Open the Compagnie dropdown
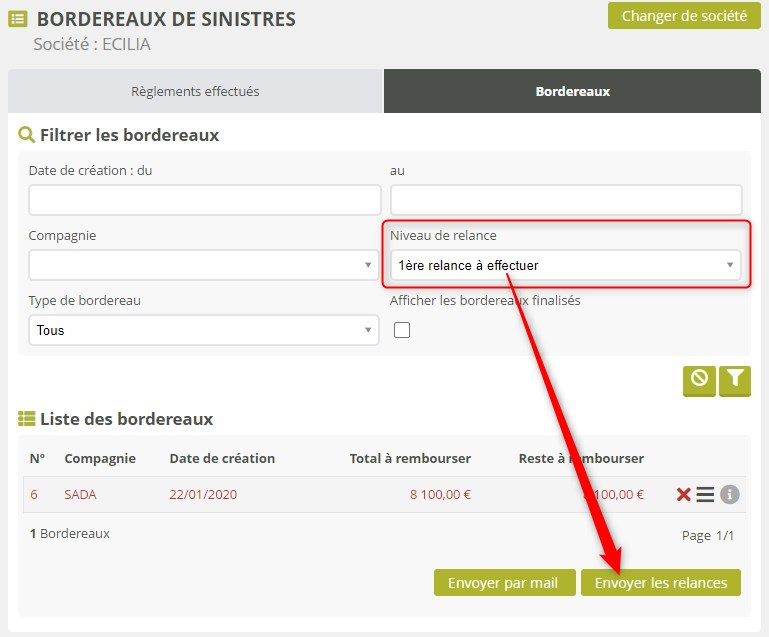 pos(203,265)
